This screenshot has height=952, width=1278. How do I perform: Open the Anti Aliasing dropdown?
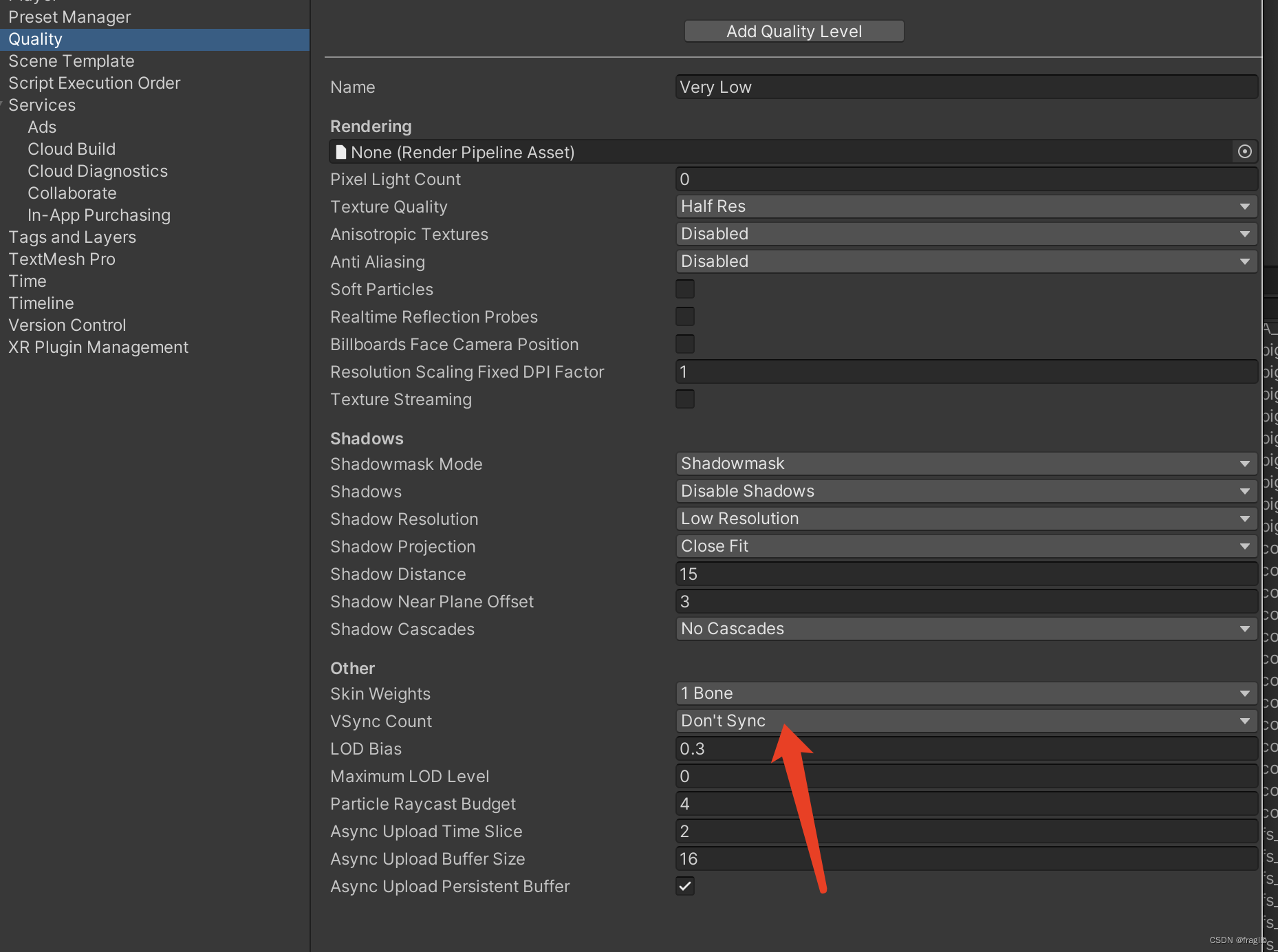click(966, 261)
